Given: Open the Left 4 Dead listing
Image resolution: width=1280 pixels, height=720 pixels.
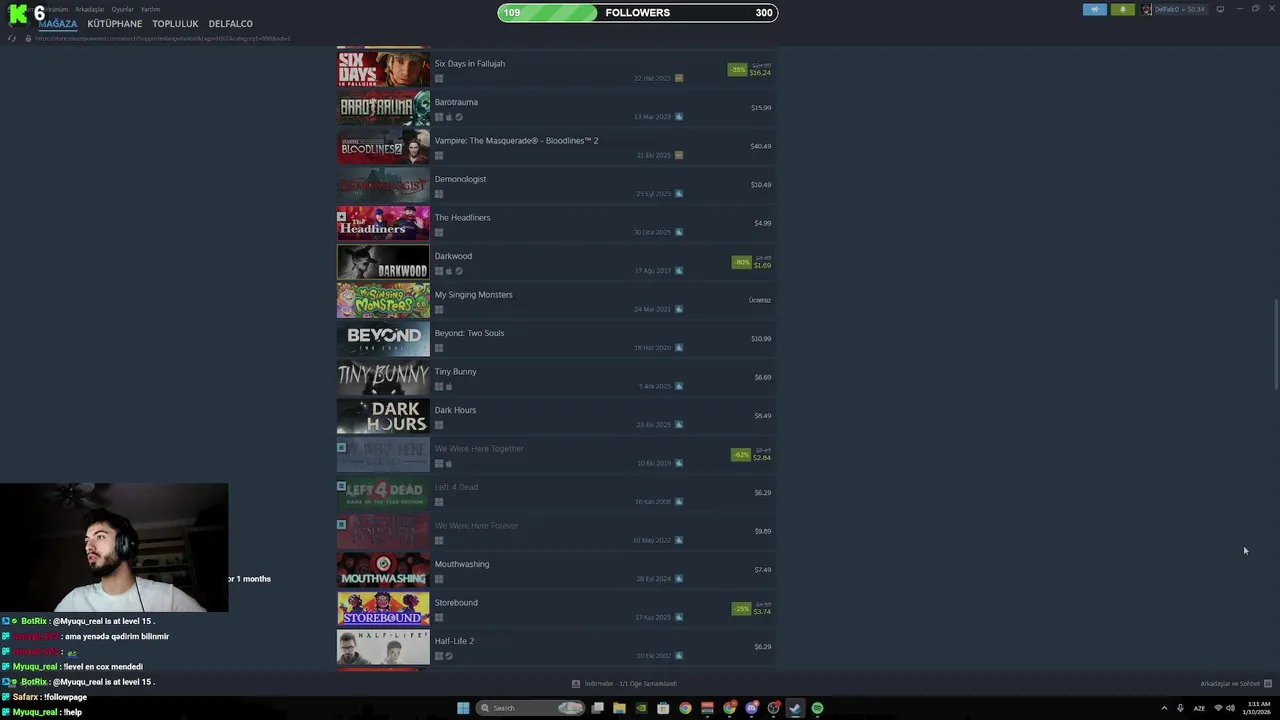Looking at the screenshot, I should (x=555, y=493).
